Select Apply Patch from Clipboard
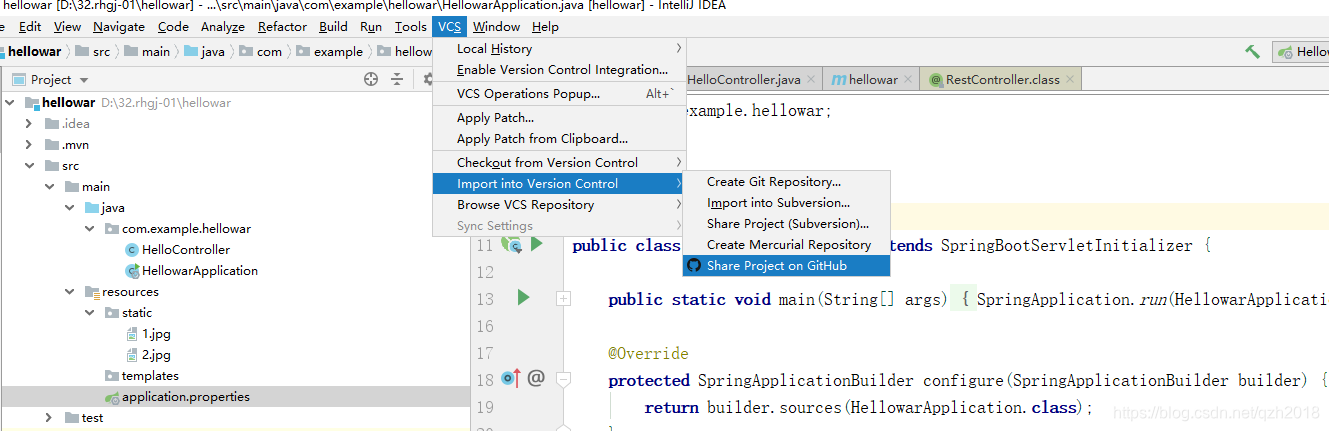The image size is (1329, 431). point(560,139)
